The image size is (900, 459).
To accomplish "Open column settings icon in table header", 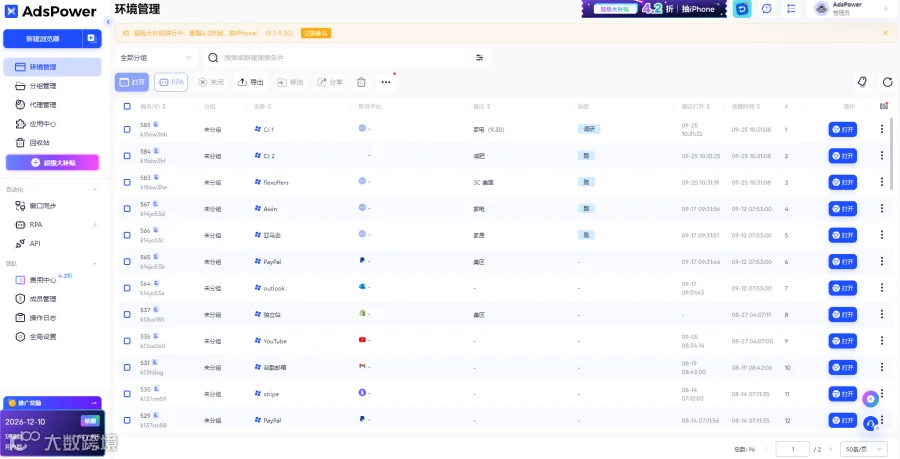I will click(x=884, y=106).
